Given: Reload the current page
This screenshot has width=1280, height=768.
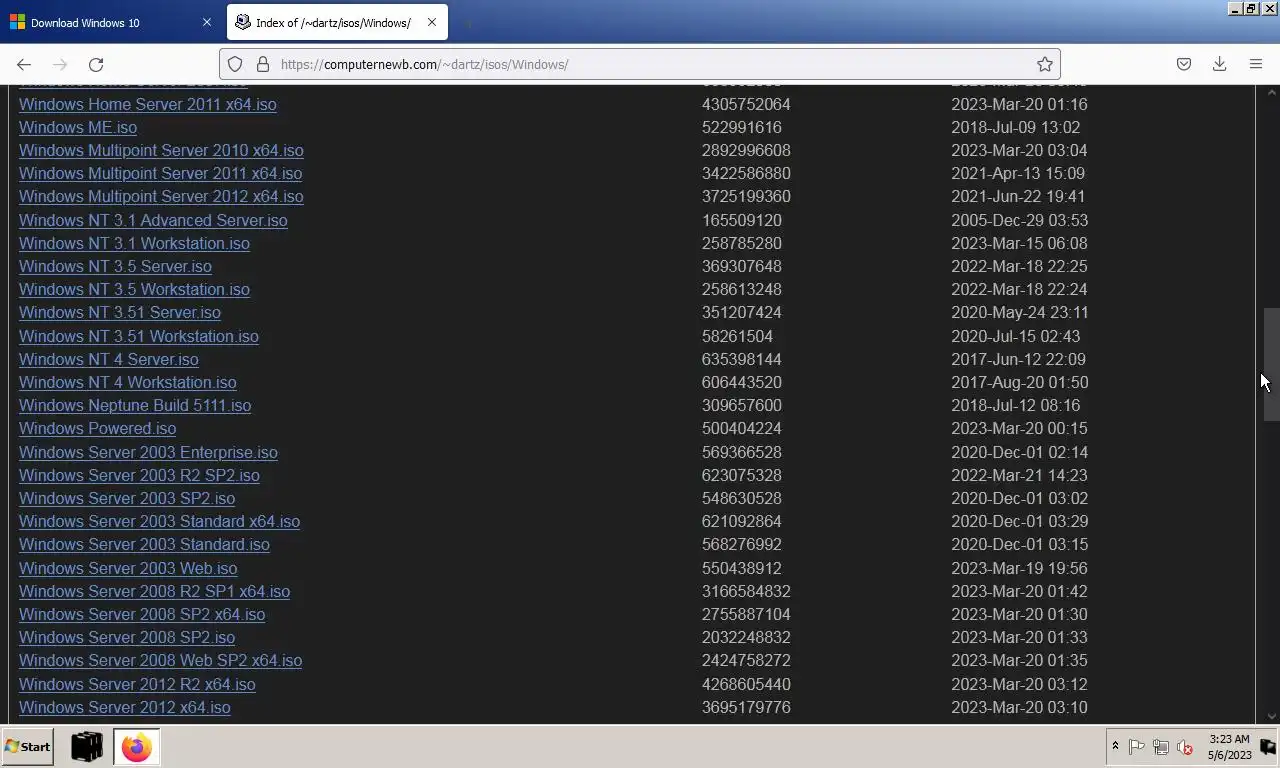Looking at the screenshot, I should 96,64.
